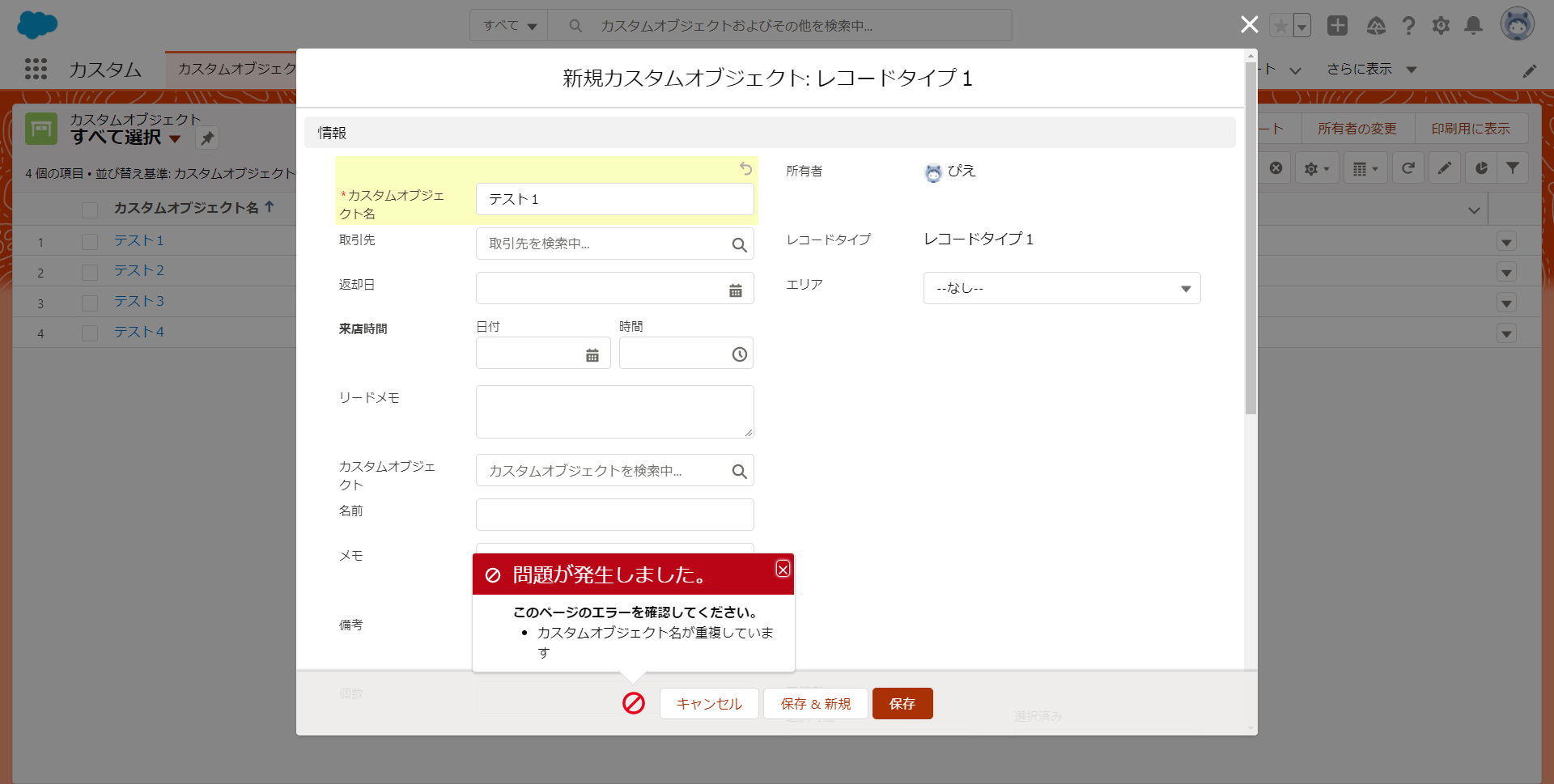Open the global actions plus icon
Screen dimensions: 1554x784
coord(1337,26)
